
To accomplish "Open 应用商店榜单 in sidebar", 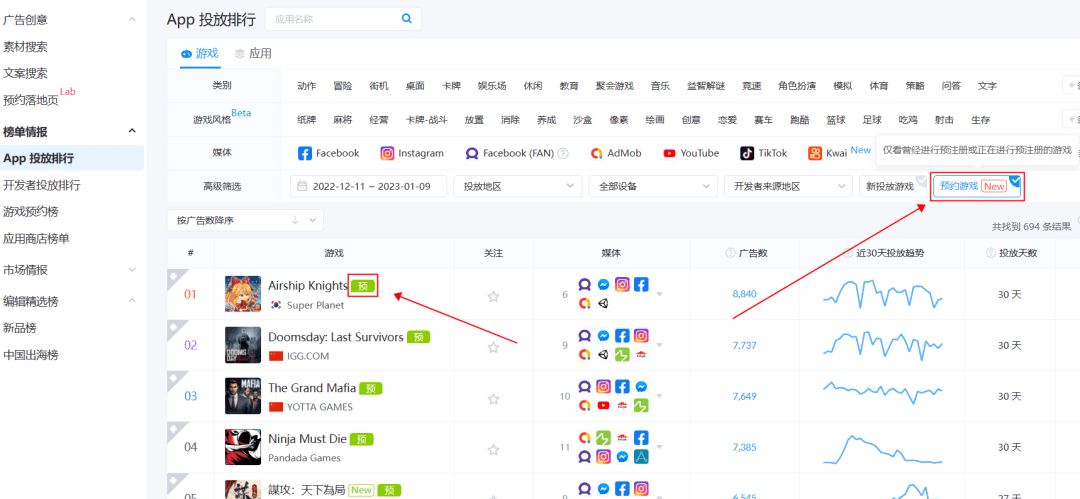I will pos(37,238).
